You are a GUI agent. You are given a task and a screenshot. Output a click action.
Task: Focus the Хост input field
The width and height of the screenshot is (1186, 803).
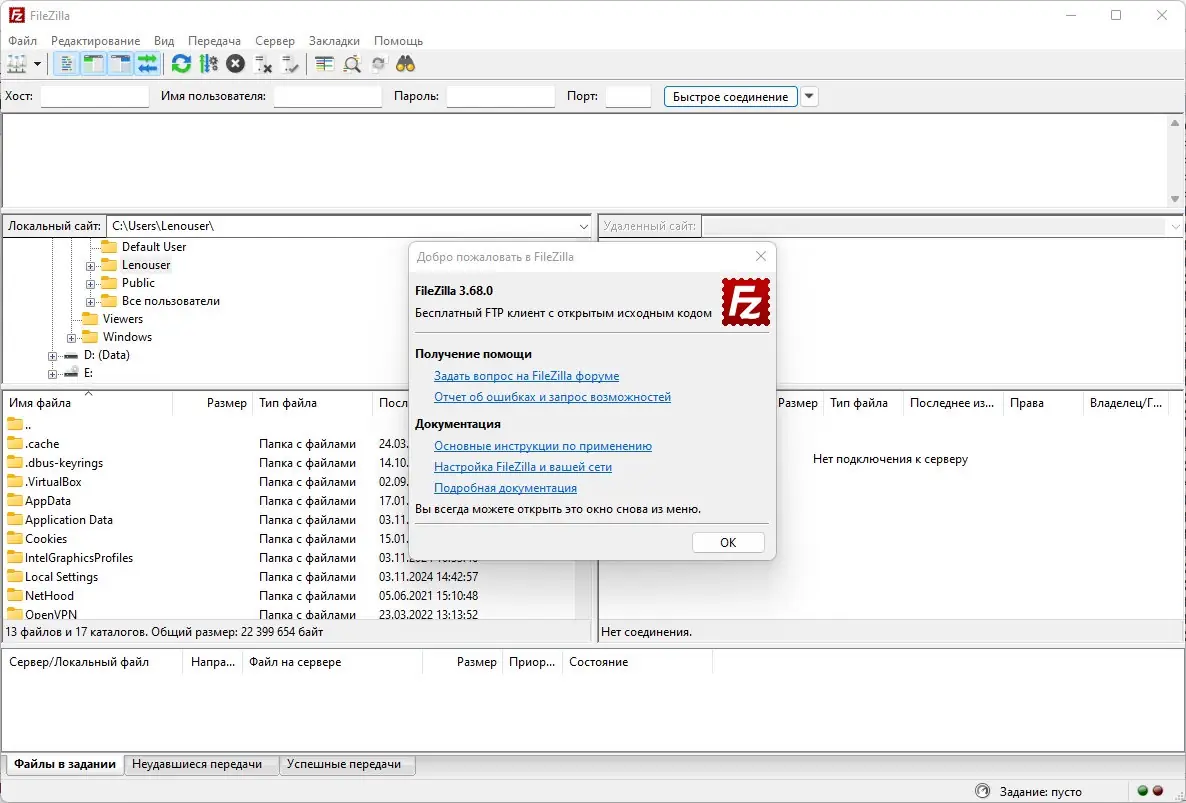coord(95,96)
